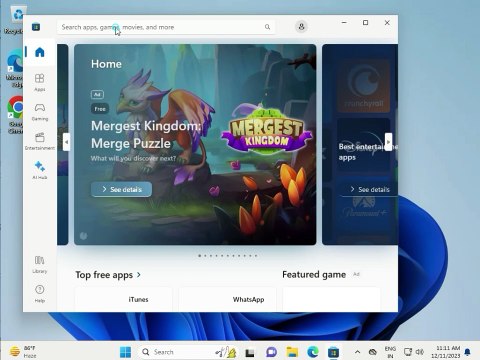Screen dimensions: 480x360
Task: Open the weather widget on taskbar
Action: [x=23, y=352]
